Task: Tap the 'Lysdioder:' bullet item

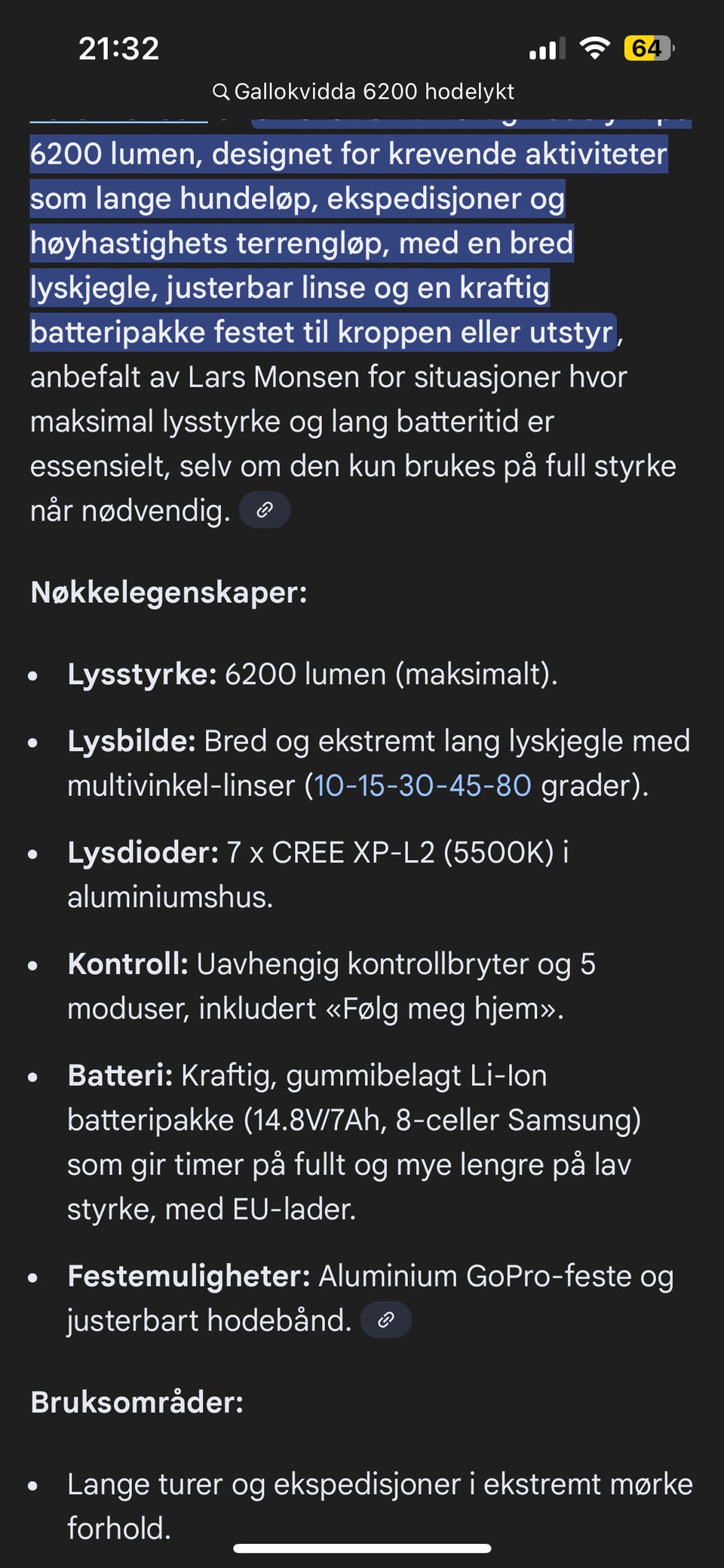Action: pos(318,875)
